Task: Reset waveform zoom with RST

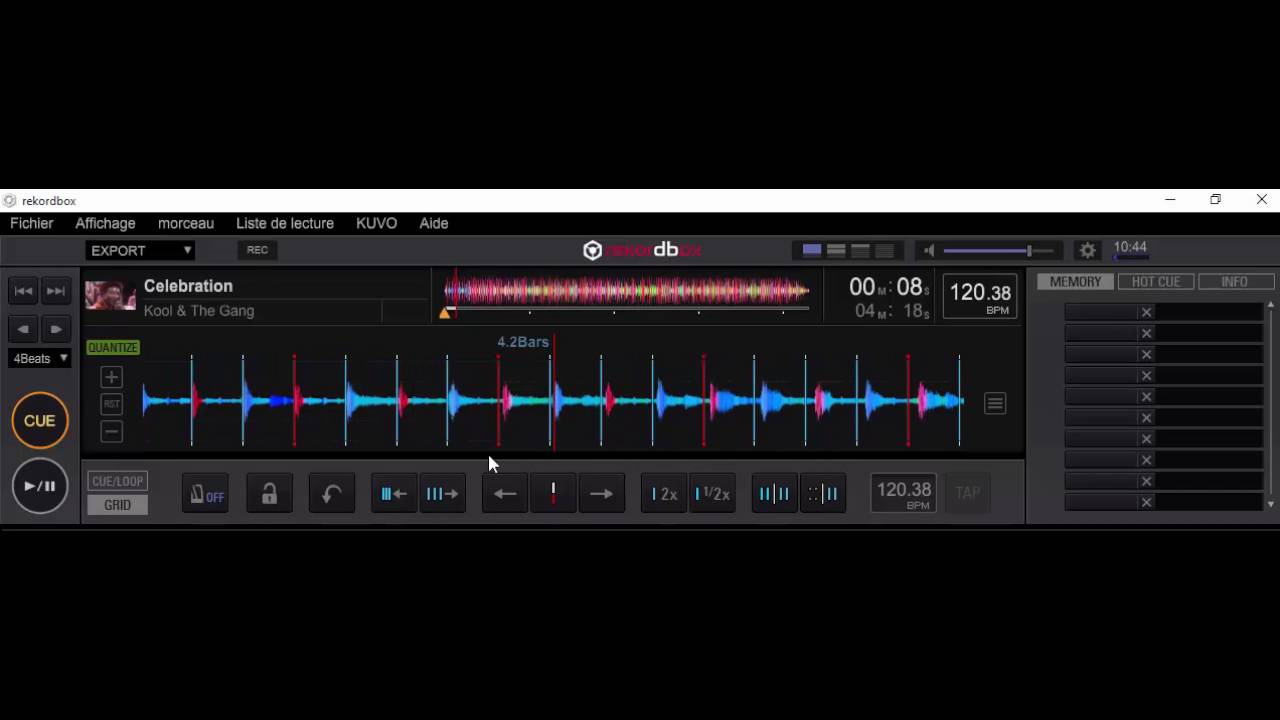Action: [111, 404]
